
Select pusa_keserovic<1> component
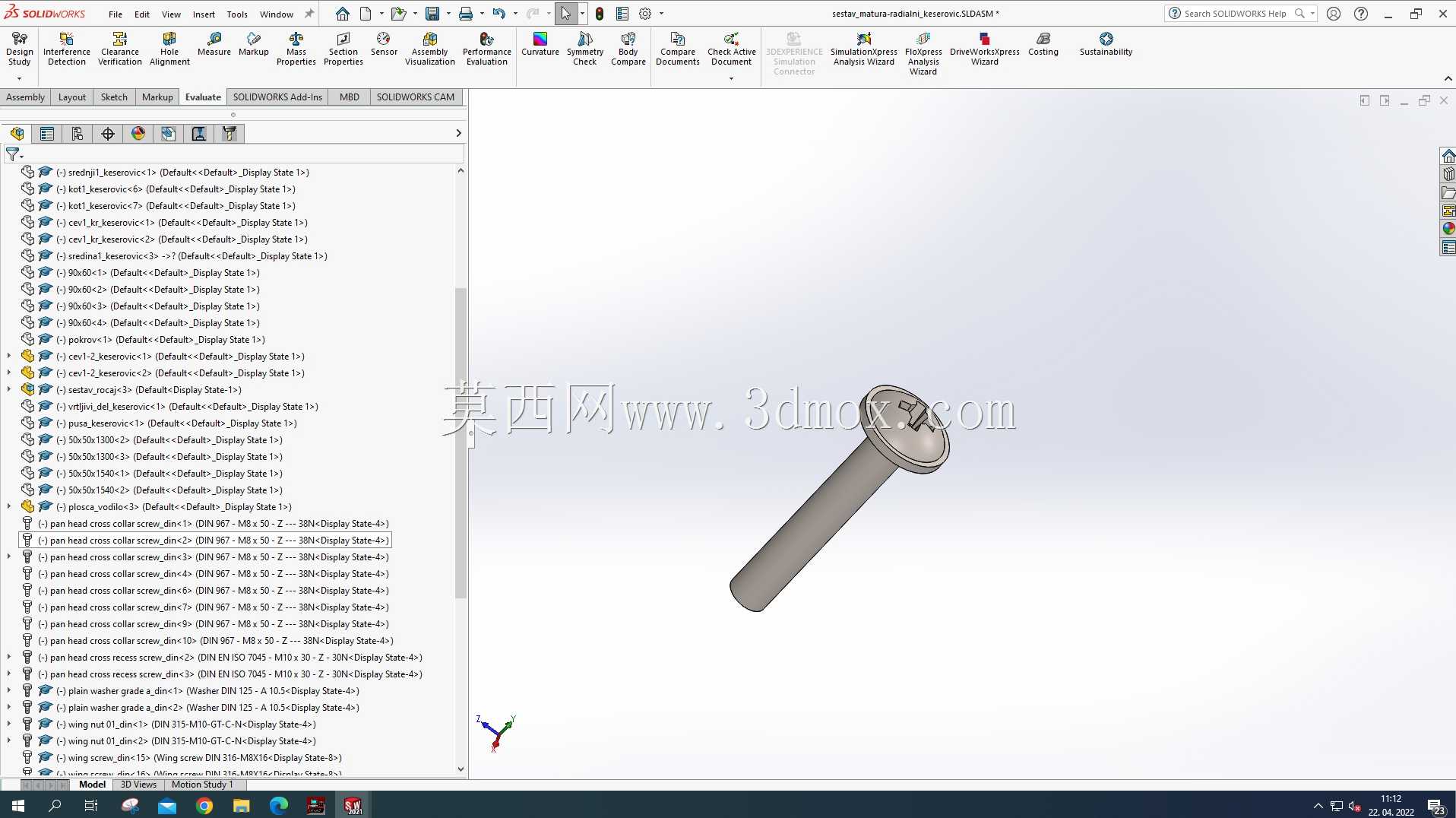coord(160,423)
